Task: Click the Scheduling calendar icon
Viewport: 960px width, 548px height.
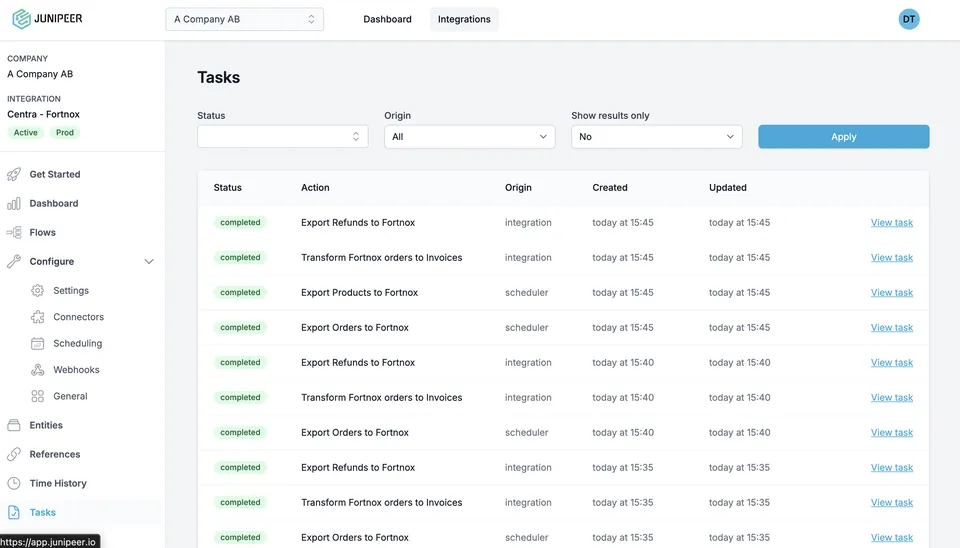Action: pos(37,343)
